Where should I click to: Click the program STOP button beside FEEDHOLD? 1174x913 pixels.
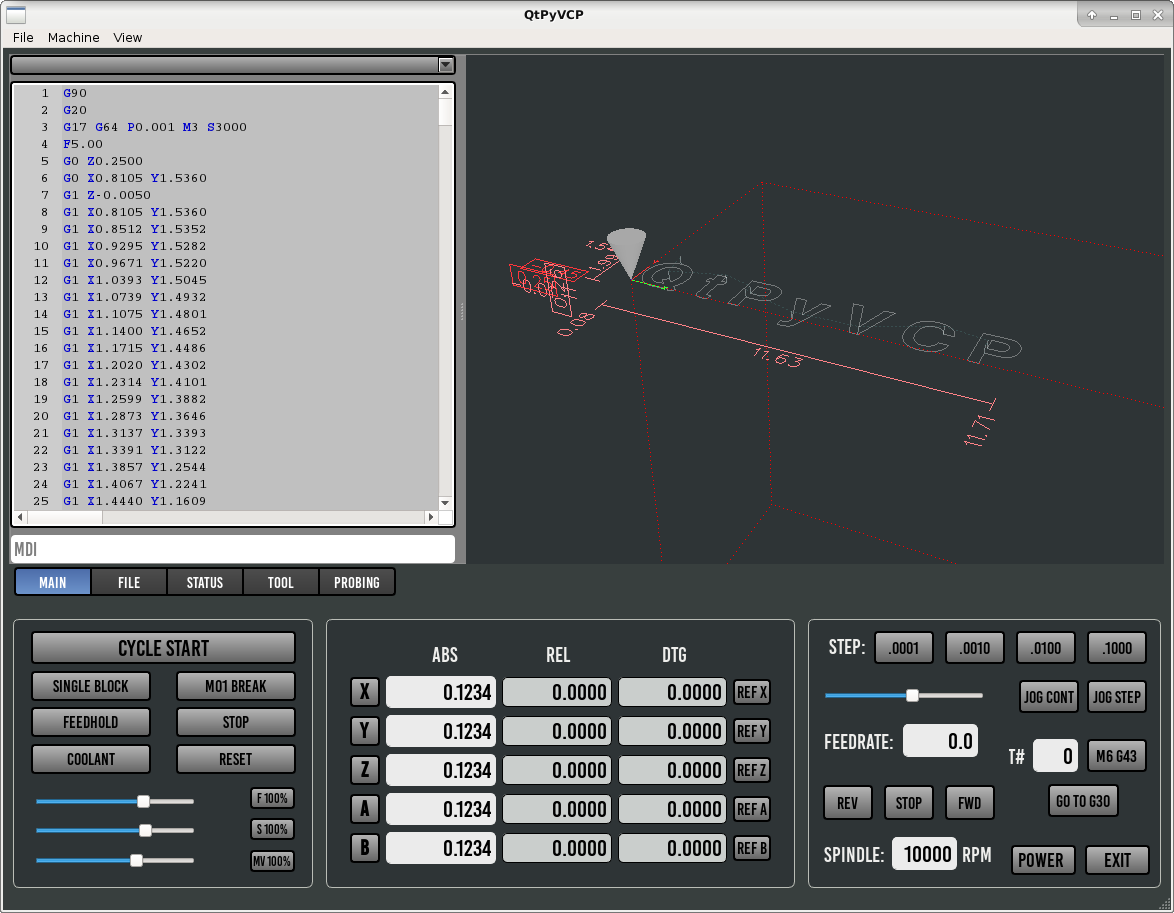point(236,722)
